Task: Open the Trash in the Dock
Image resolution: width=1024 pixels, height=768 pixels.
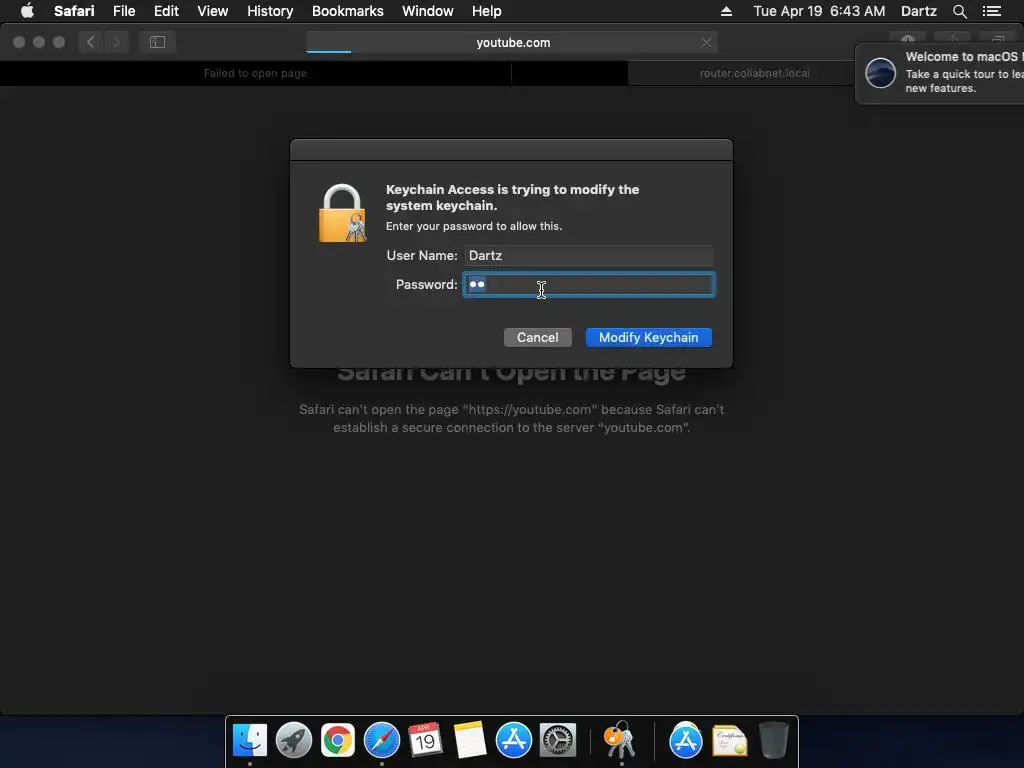Action: tap(773, 741)
